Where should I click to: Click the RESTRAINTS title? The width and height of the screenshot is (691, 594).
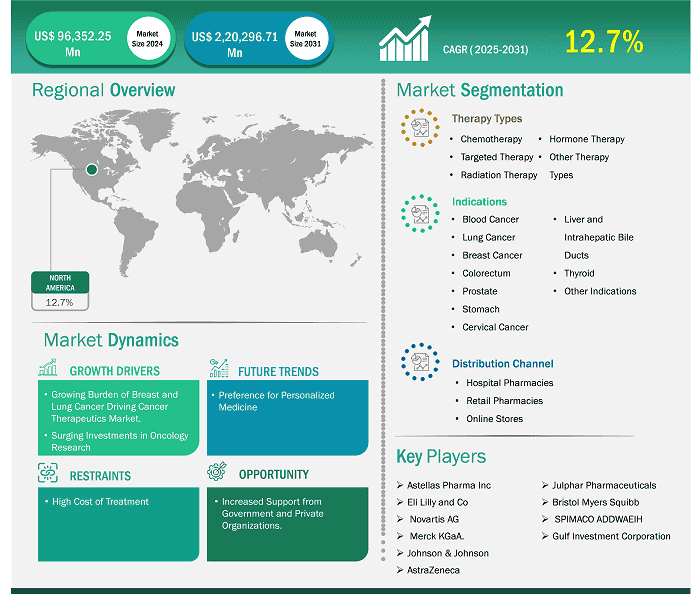pos(100,476)
